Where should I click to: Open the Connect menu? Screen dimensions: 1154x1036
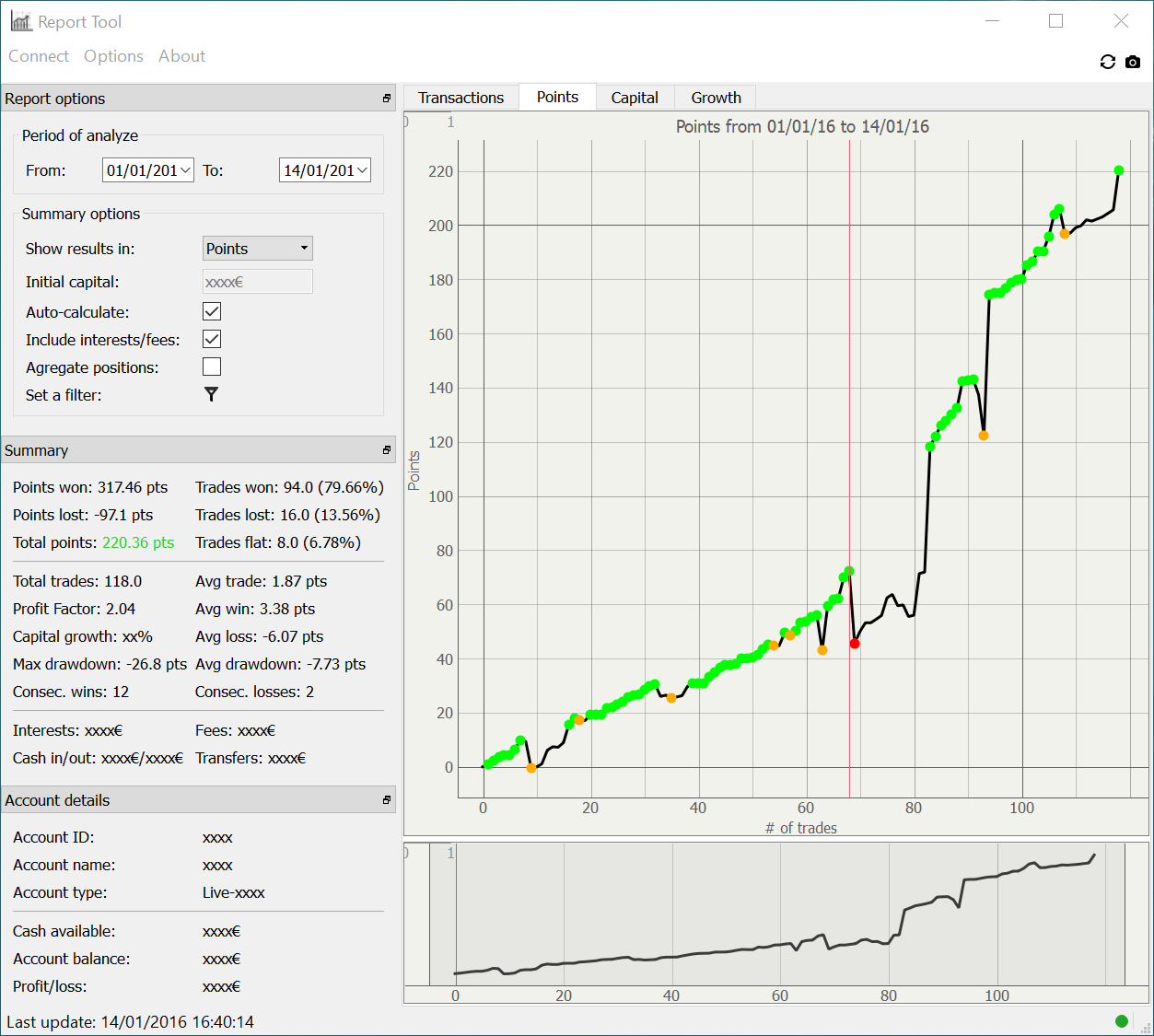pos(39,56)
